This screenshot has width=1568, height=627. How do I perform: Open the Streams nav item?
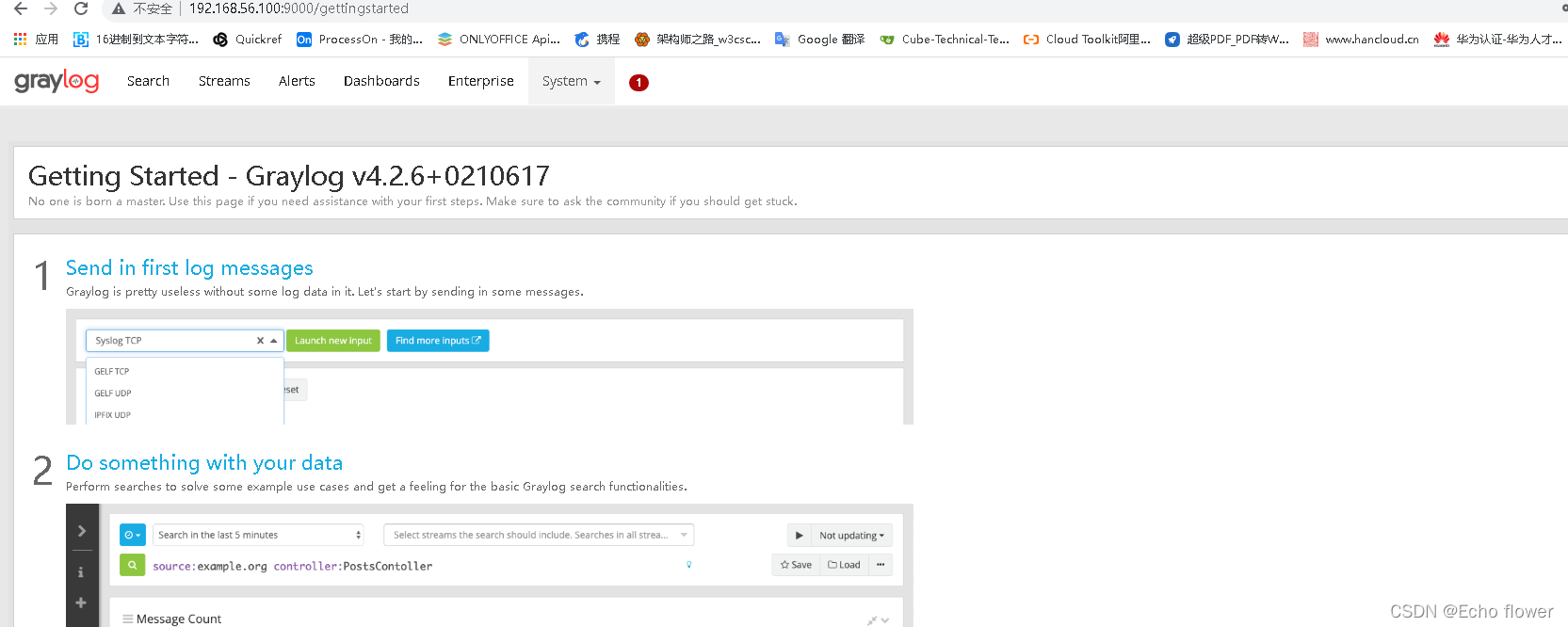pyautogui.click(x=224, y=81)
